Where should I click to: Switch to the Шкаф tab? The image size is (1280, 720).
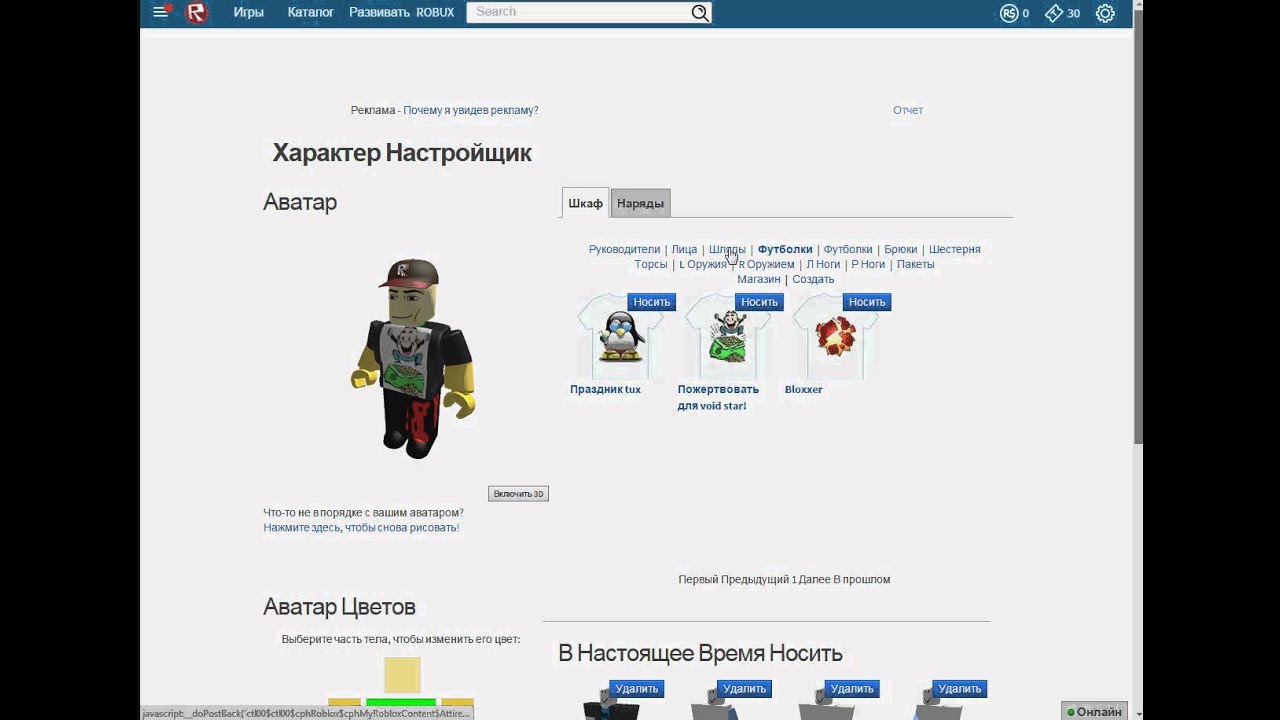(585, 203)
